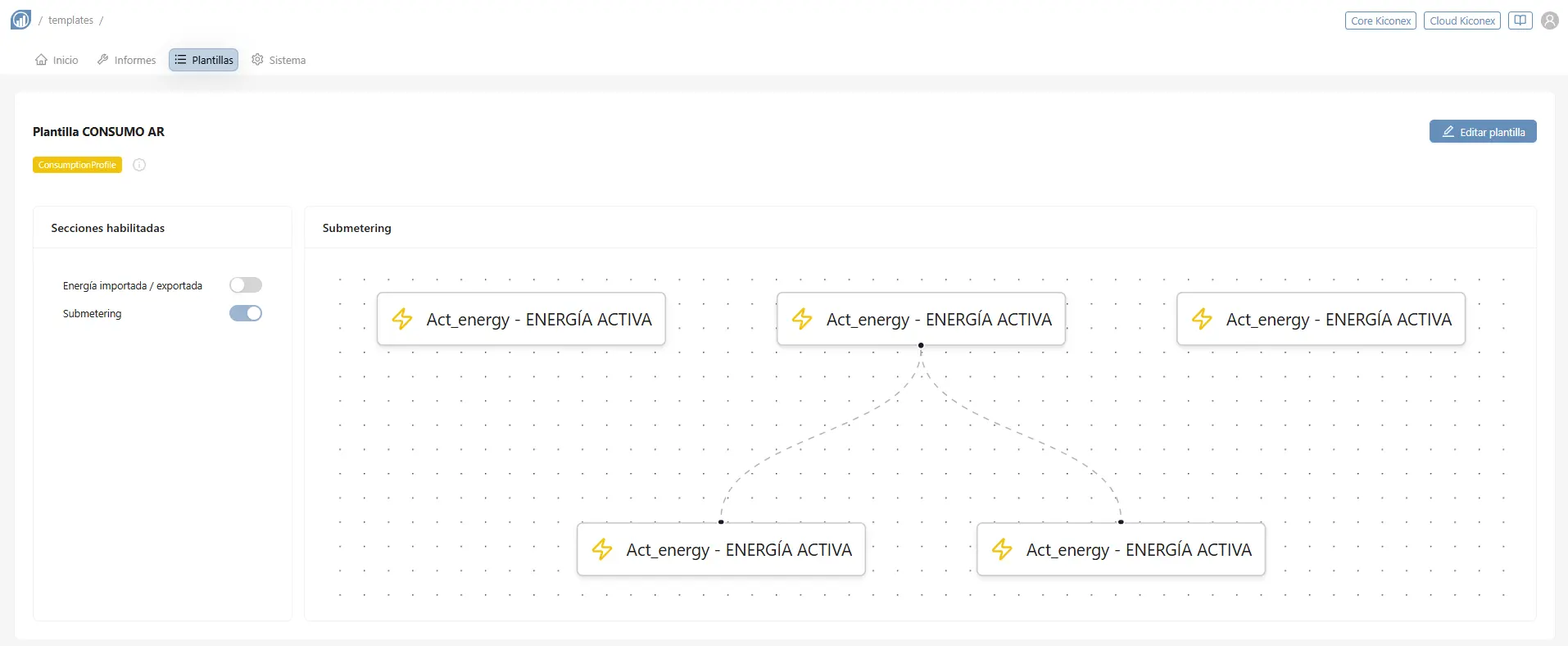
Task: Click lightning icon on bottom-left energy node
Action: coord(602,549)
